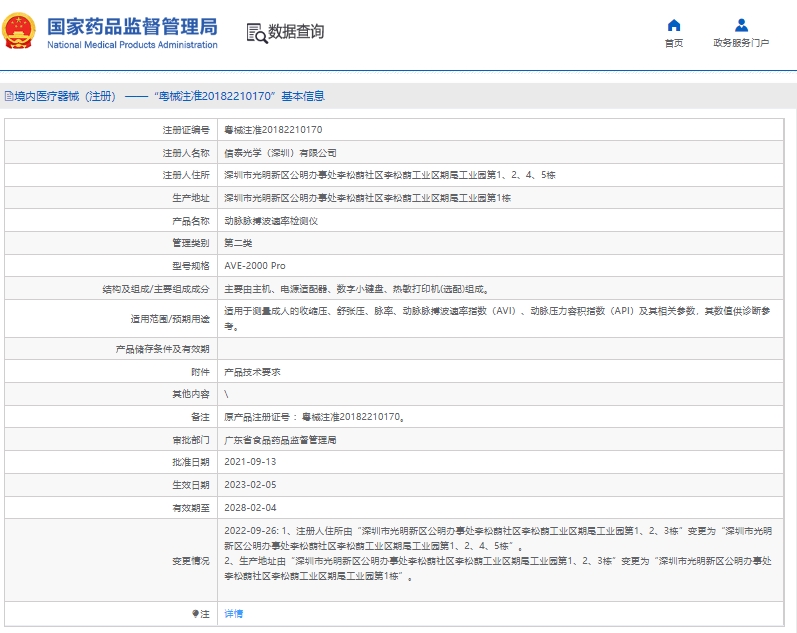Image resolution: width=797 pixels, height=633 pixels.
Task: Click the 产品名称 row label
Action: point(191,221)
